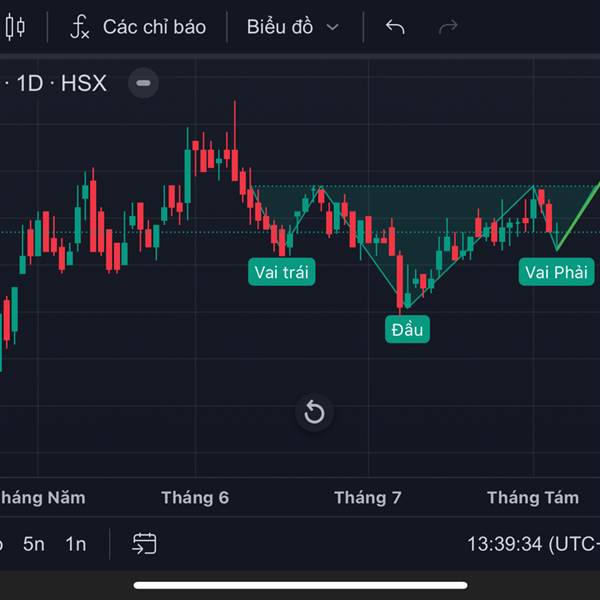Reset chart view with circular arrow
Screen dimensions: 600x600
pos(314,412)
